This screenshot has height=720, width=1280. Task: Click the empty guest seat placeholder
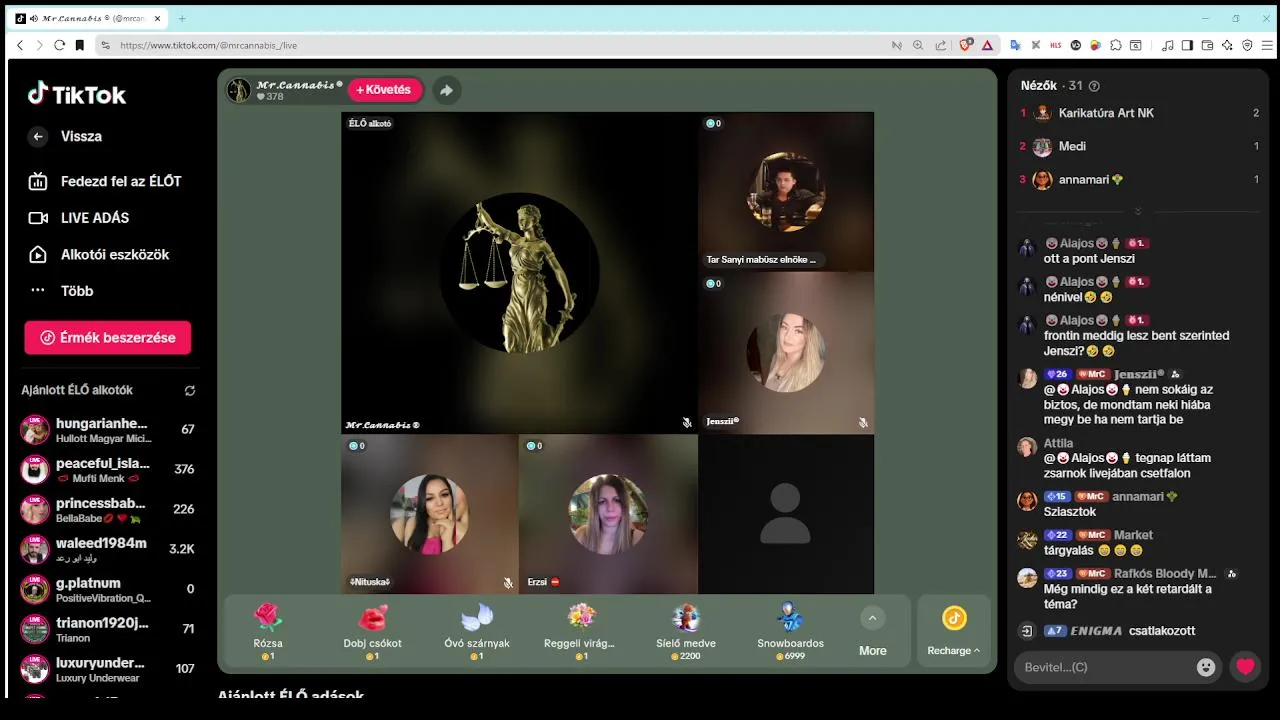786,514
